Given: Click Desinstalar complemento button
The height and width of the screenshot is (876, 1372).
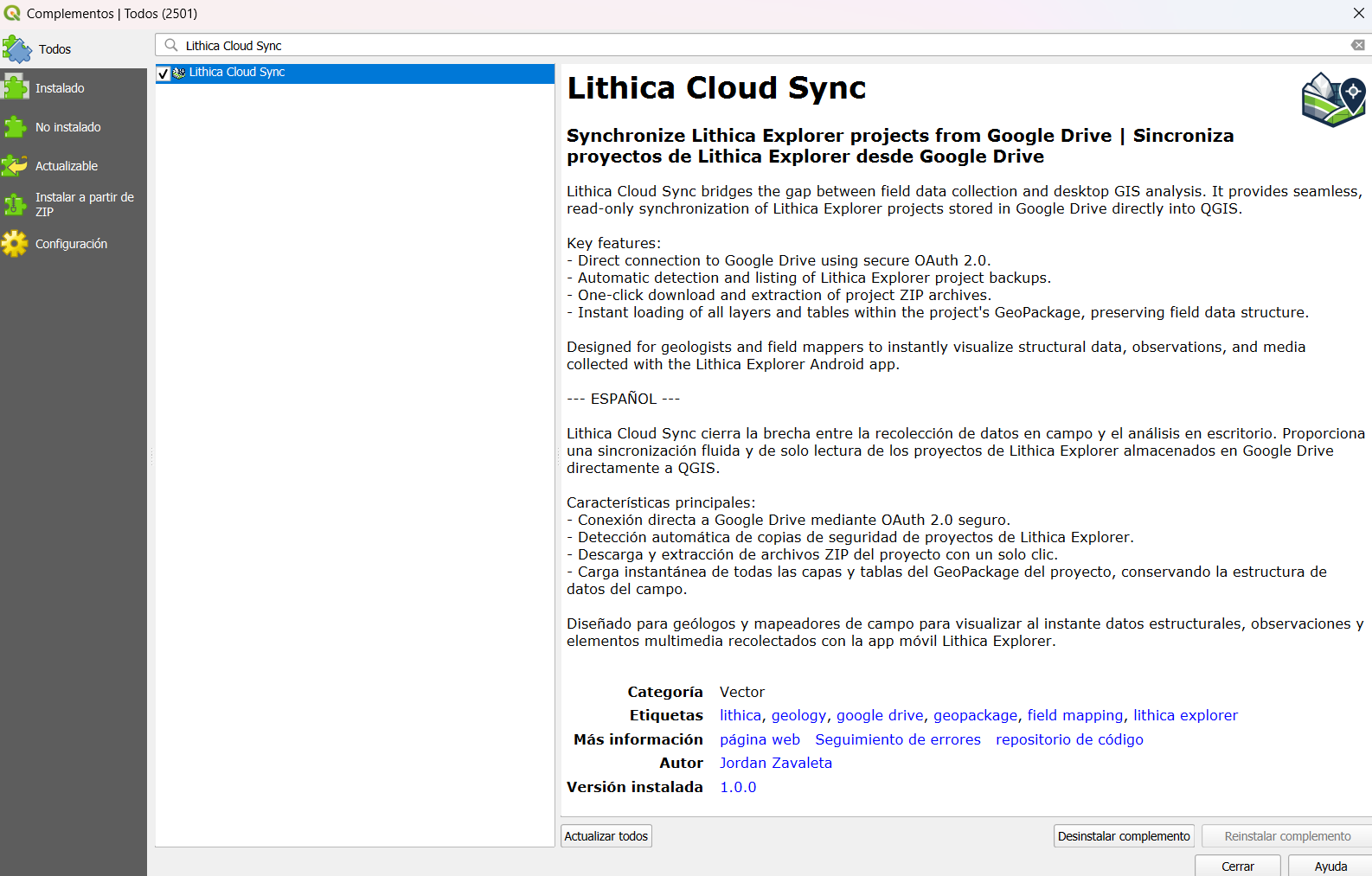Looking at the screenshot, I should 1124,836.
